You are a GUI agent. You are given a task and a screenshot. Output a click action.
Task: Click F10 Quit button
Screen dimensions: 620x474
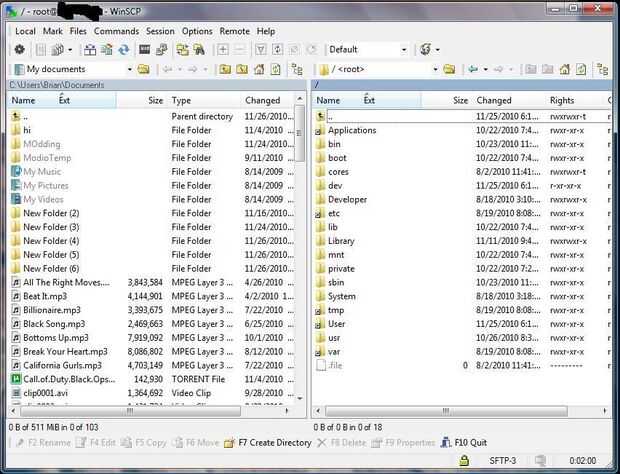click(463, 442)
